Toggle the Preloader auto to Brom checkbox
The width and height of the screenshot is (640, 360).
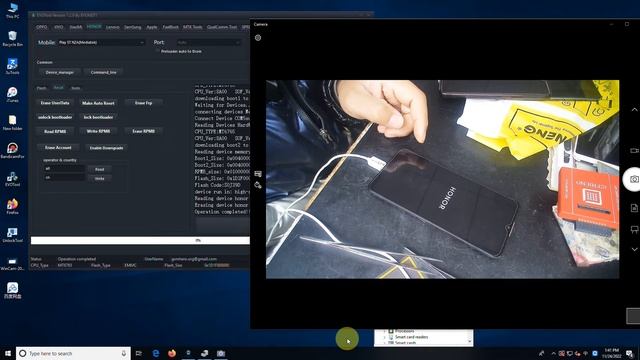click(x=158, y=51)
